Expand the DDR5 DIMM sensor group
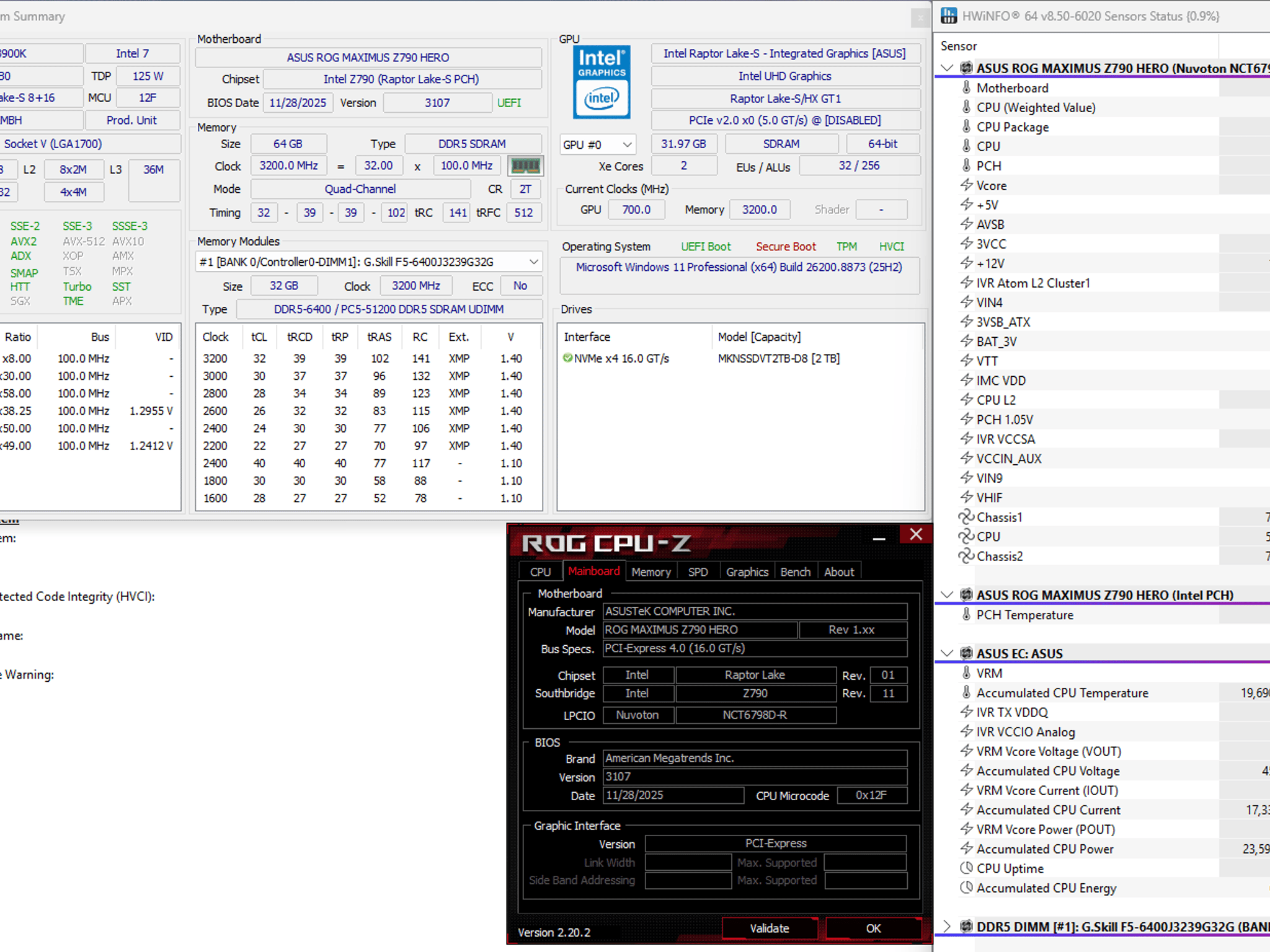 947,927
